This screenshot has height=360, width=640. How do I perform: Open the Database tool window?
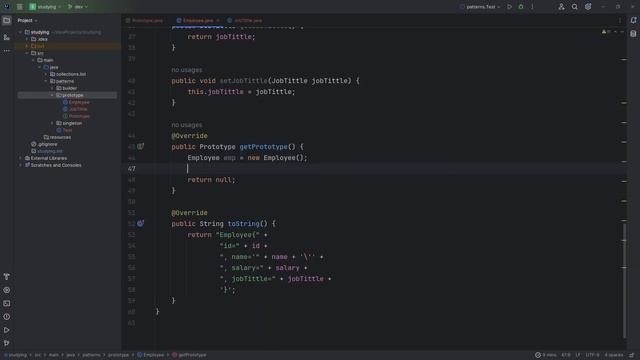click(x=633, y=34)
